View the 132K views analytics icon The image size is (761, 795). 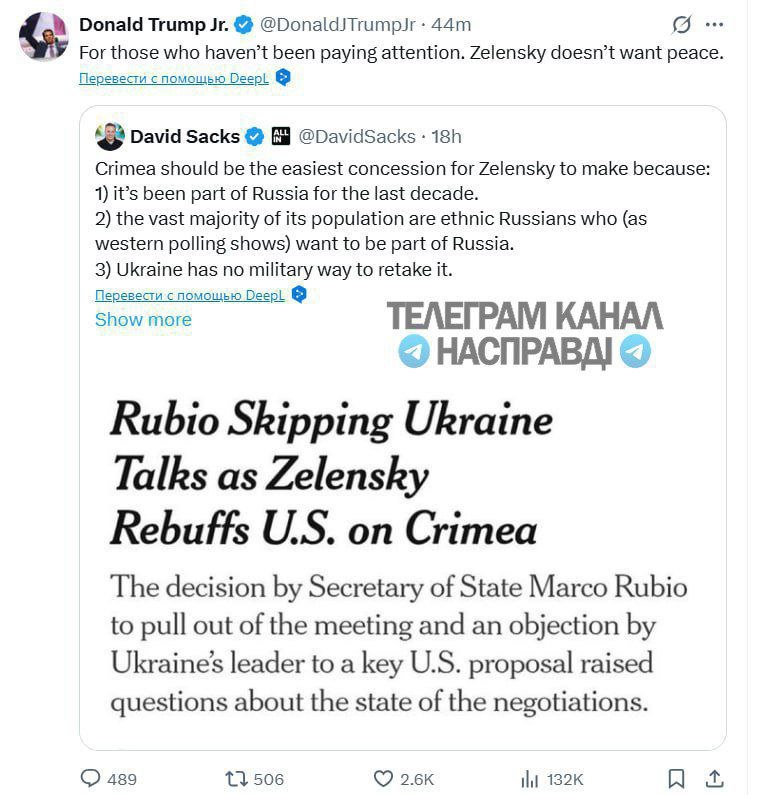(529, 779)
